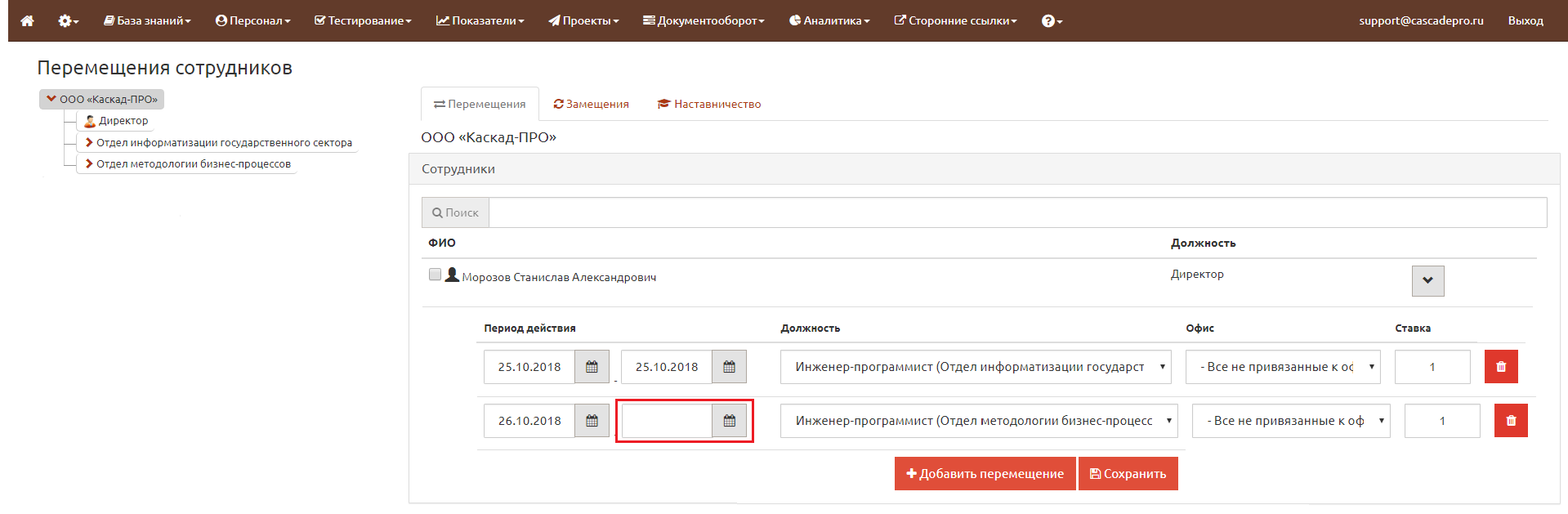
Task: Open the settings gear menu
Action: (68, 20)
